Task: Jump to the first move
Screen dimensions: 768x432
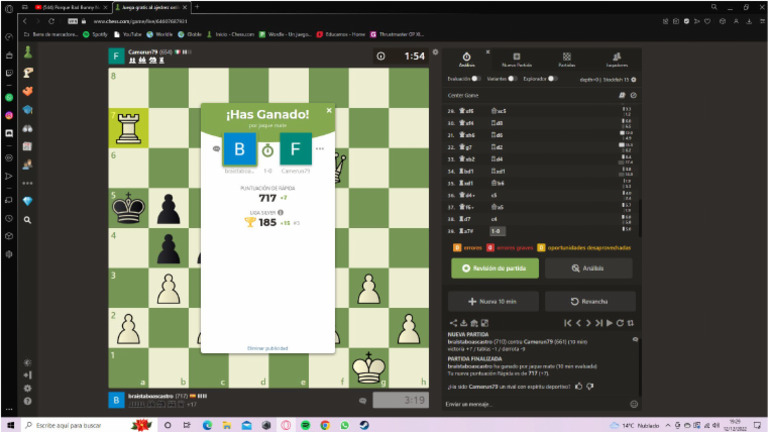Action: tap(568, 323)
